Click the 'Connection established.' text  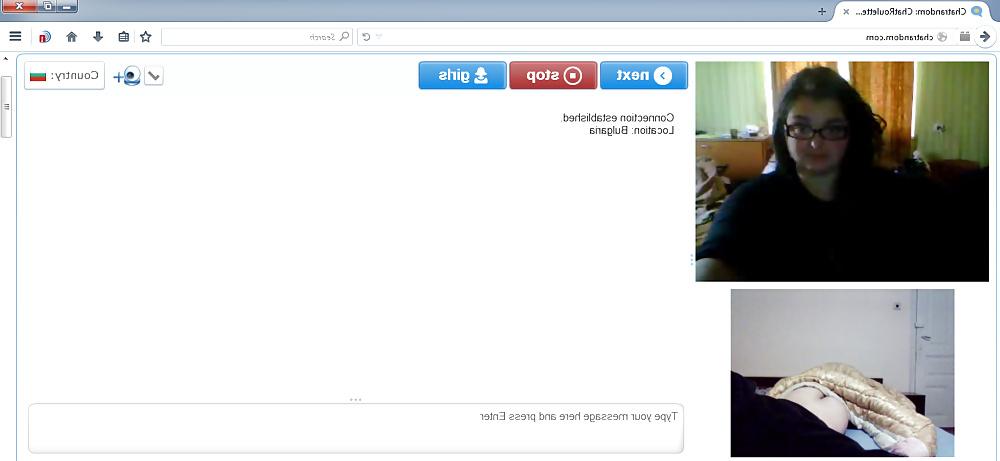pyautogui.click(x=617, y=118)
